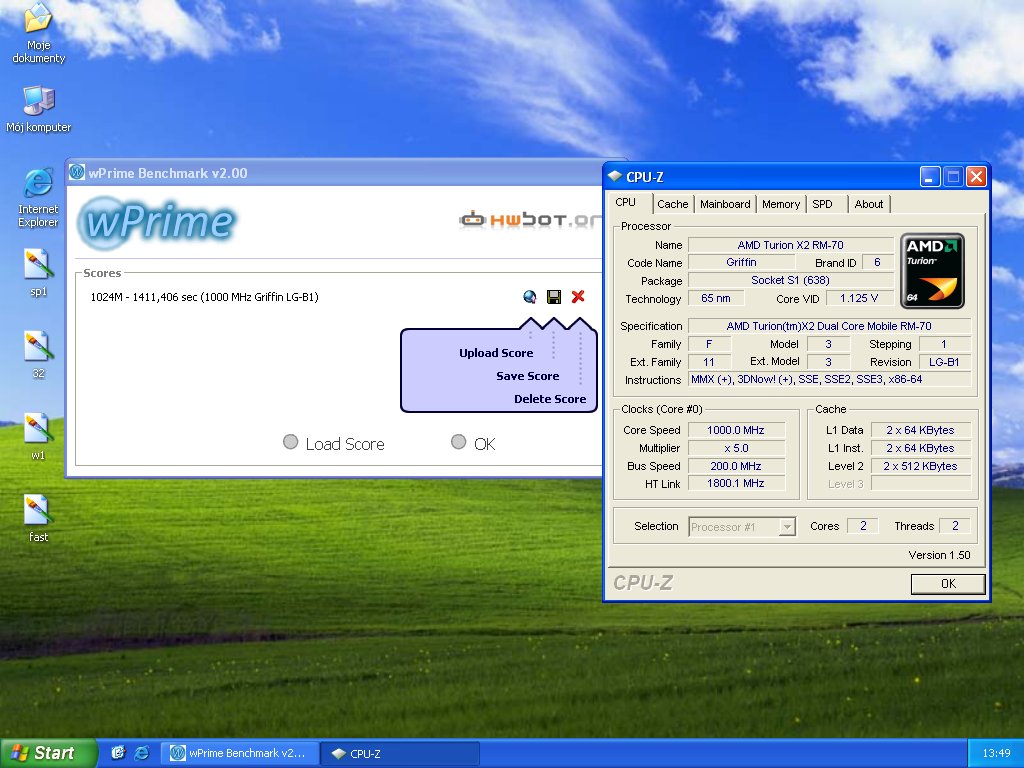Click the Ext. Family value 11

point(709,362)
